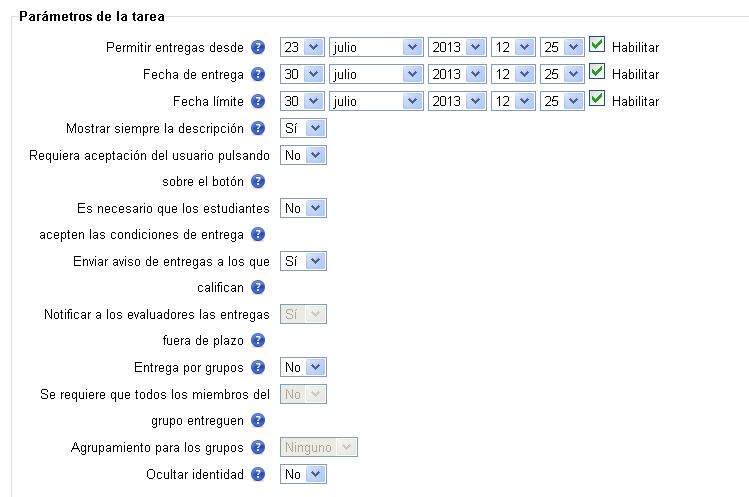Expand month dropdown for Fecha de entrega

click(x=375, y=74)
